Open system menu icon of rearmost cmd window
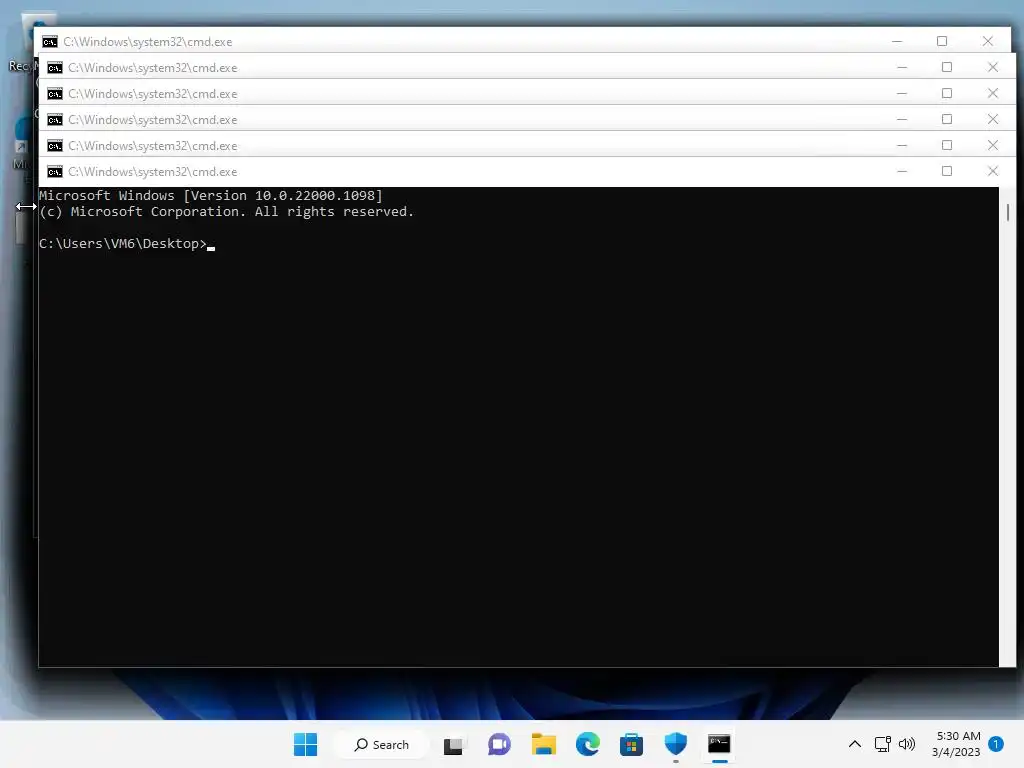Screen dimensions: 1024x768 point(50,42)
